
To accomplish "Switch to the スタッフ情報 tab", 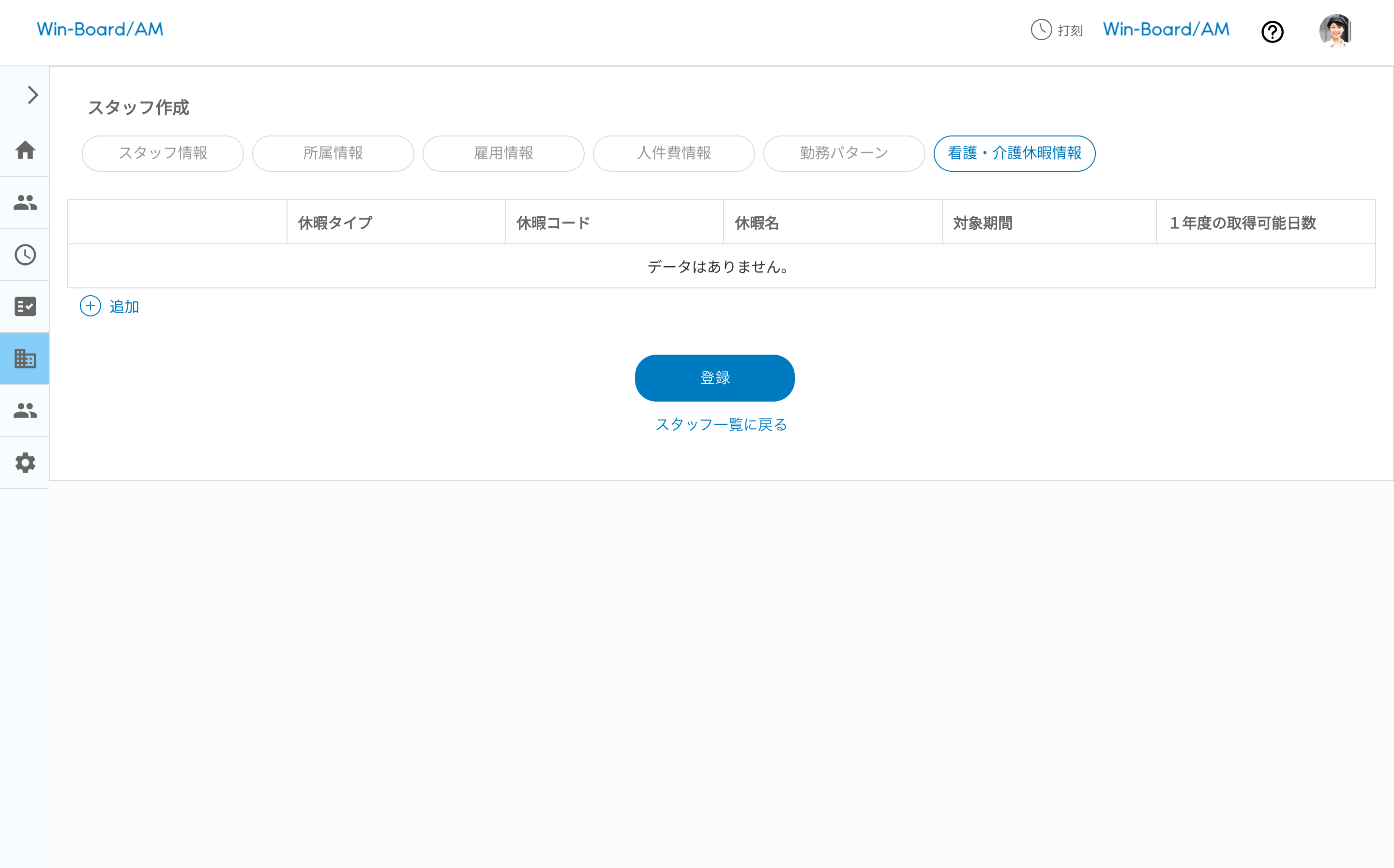I will [163, 153].
